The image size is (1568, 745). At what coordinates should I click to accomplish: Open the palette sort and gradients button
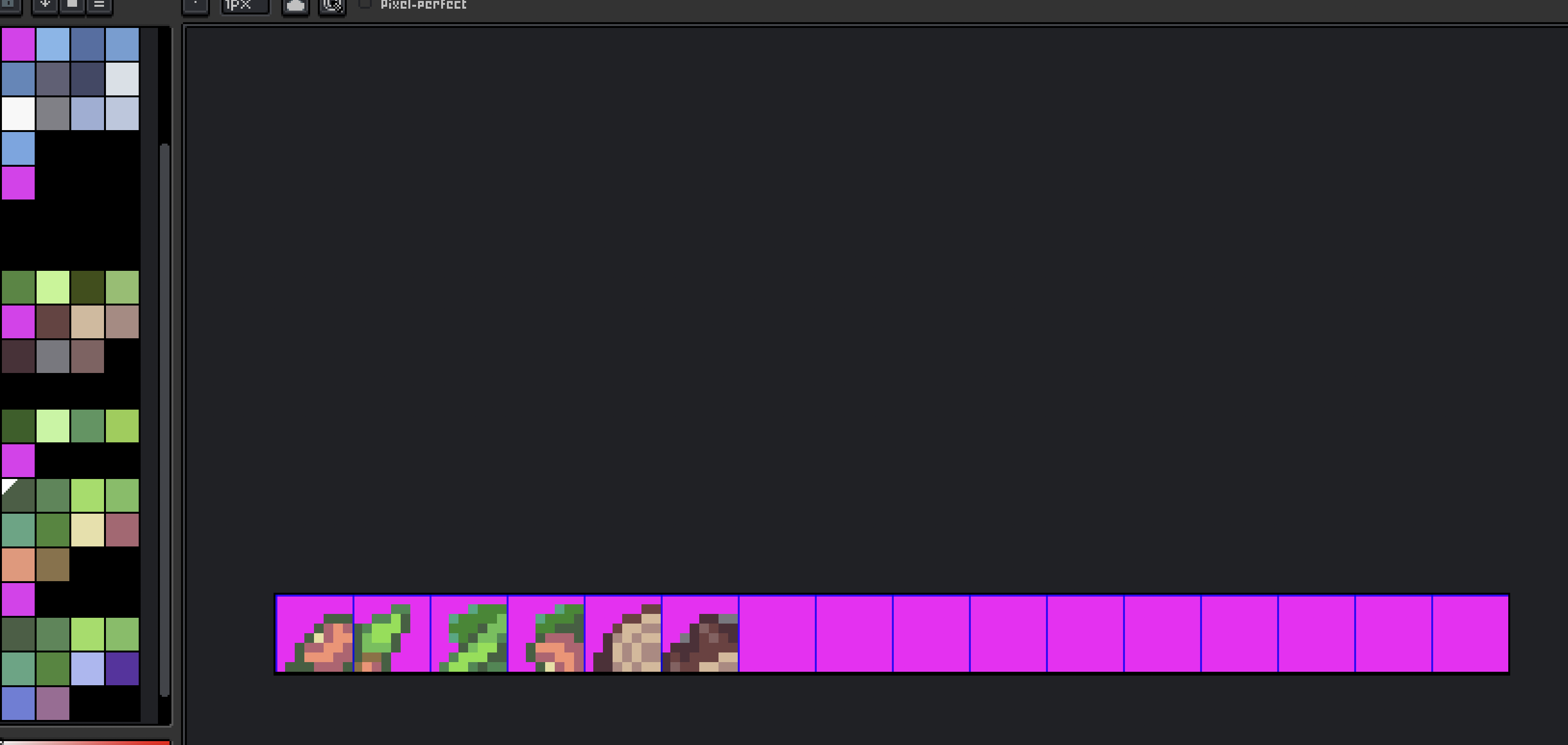pyautogui.click(x=45, y=5)
